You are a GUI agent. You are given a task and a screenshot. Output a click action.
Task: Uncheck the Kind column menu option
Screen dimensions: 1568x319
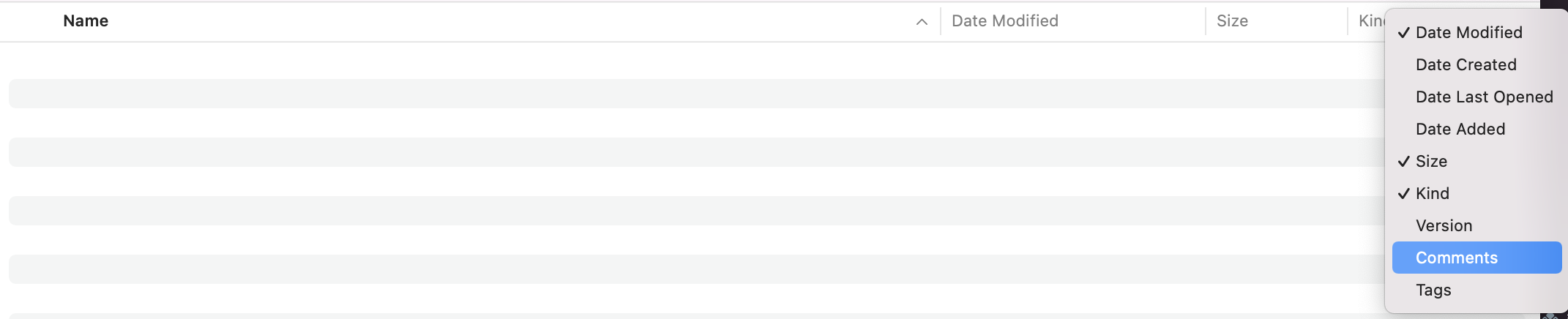click(x=1432, y=193)
